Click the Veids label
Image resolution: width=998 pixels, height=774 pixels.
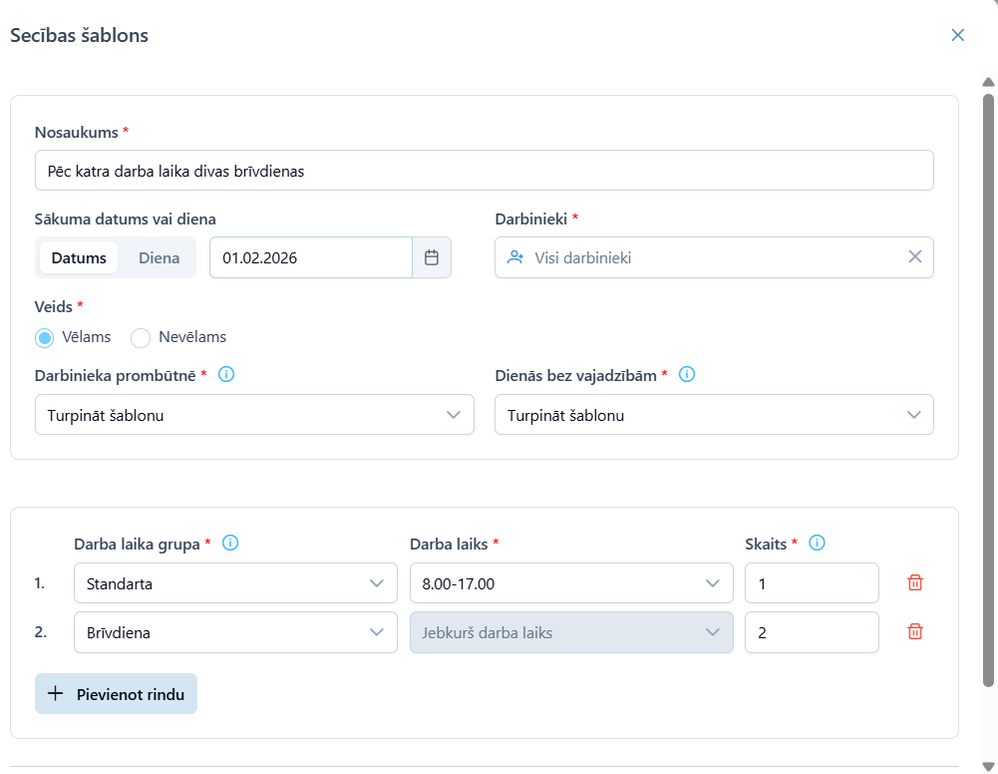tap(53, 307)
